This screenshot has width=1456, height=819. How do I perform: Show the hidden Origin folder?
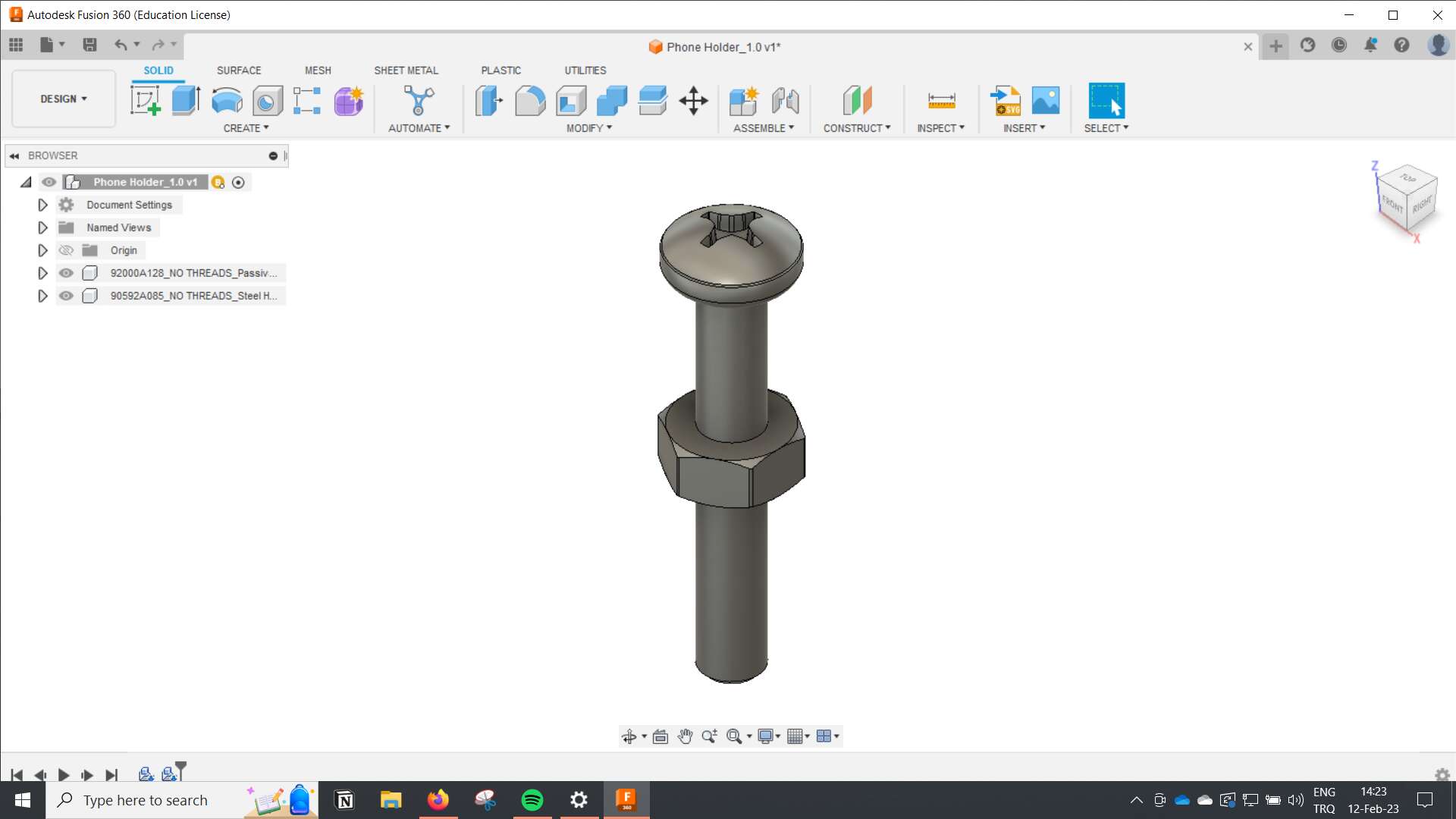[66, 250]
